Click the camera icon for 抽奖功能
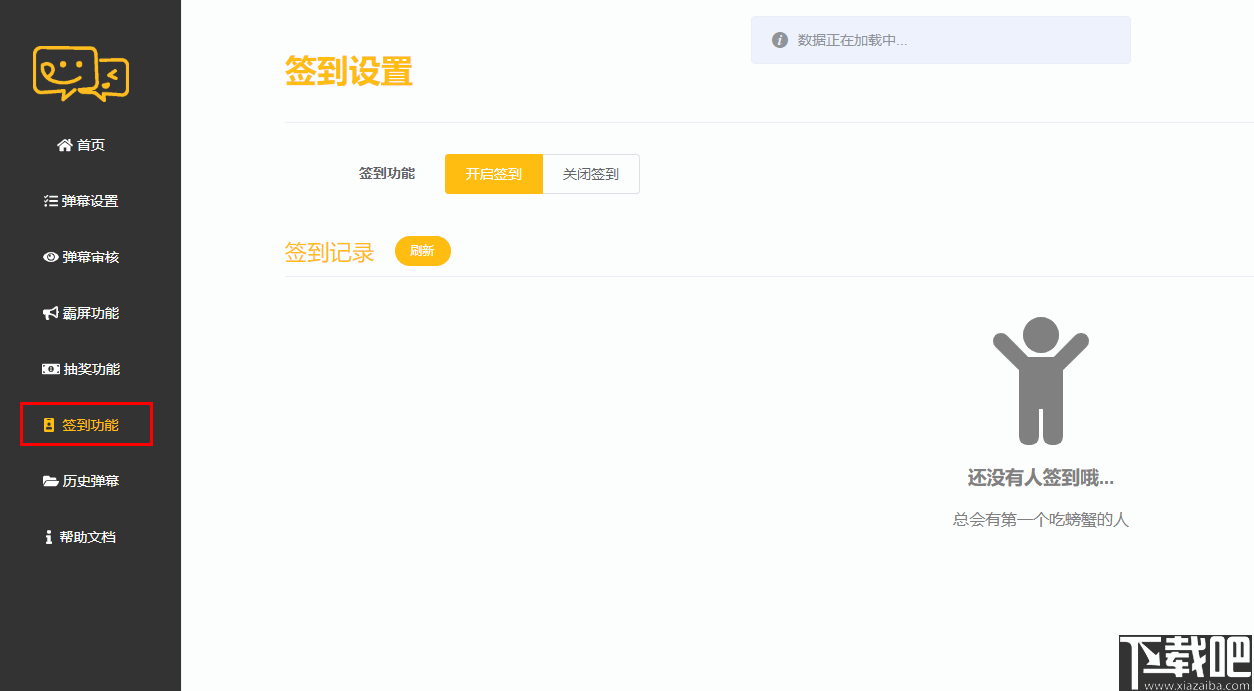This screenshot has width=1254, height=691. [50, 368]
